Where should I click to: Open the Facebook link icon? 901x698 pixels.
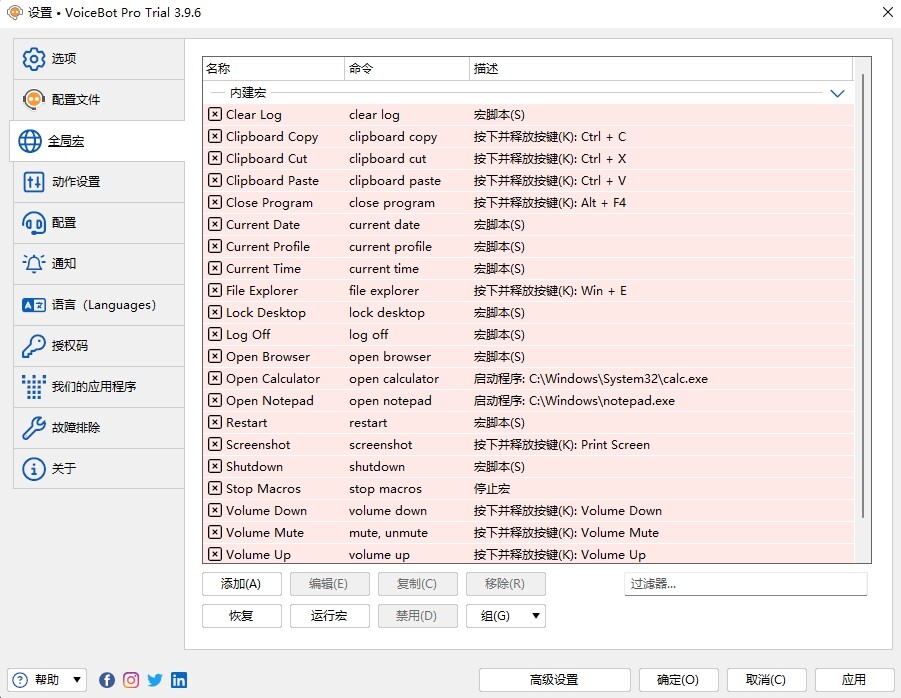point(107,680)
